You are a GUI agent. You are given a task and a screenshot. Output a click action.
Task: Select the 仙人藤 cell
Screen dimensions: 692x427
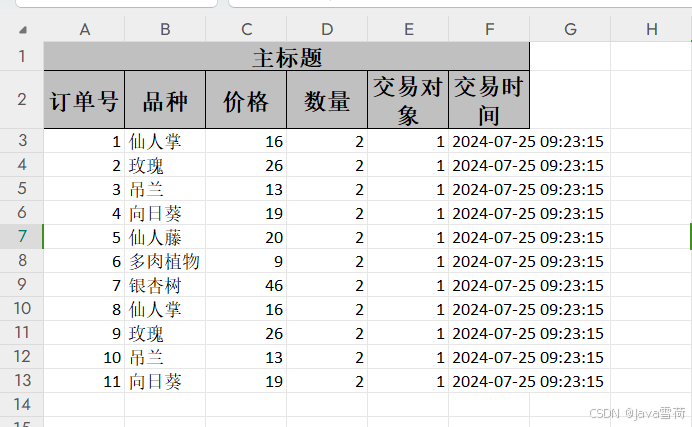coord(165,237)
